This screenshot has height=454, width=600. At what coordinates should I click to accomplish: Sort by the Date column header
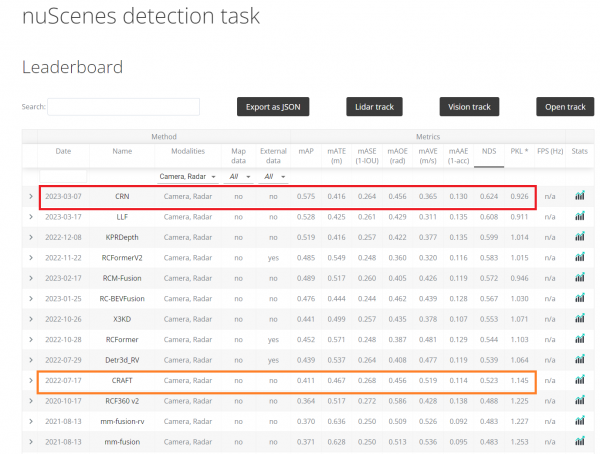coord(64,151)
